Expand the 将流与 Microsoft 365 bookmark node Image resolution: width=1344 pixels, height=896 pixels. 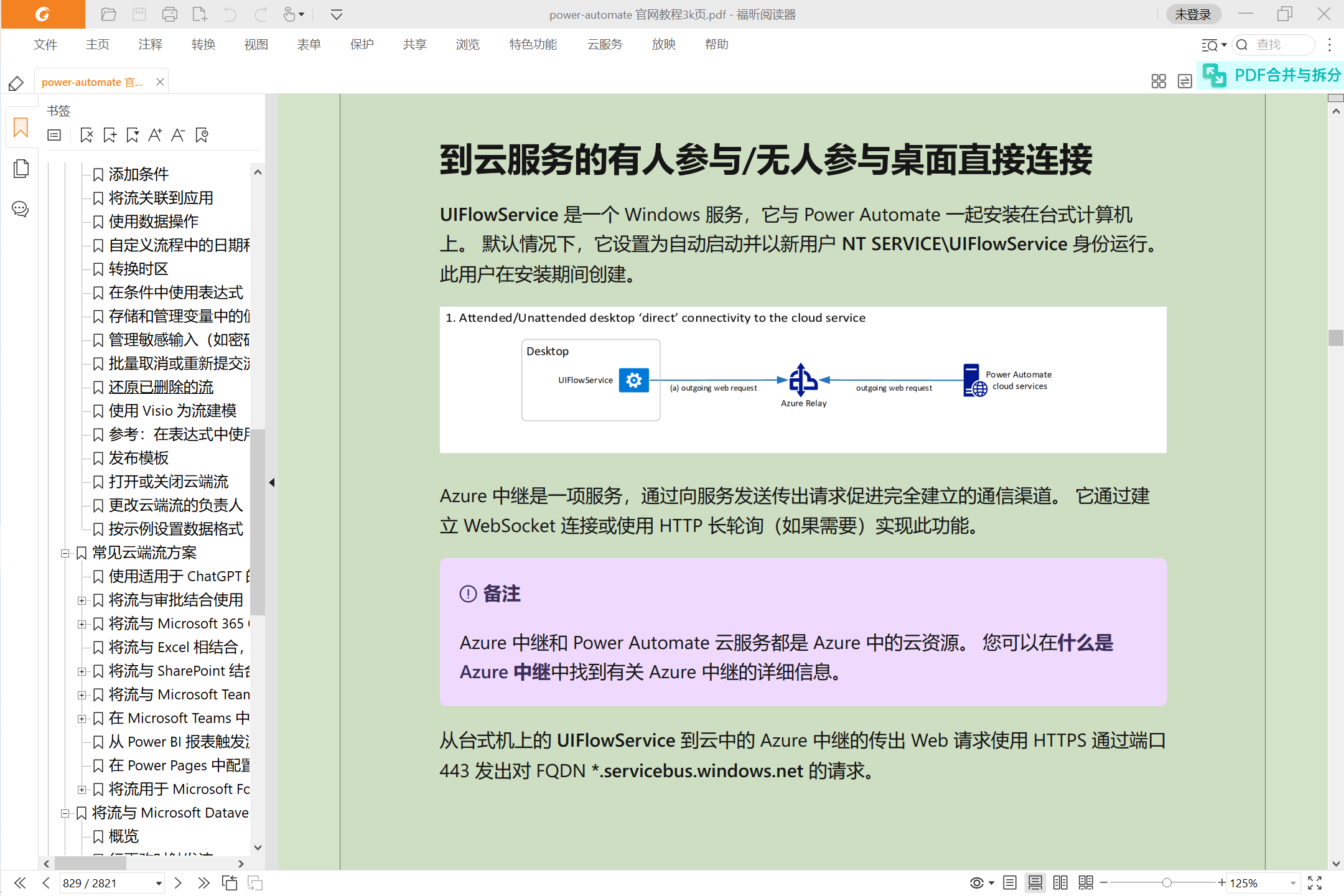coord(82,624)
